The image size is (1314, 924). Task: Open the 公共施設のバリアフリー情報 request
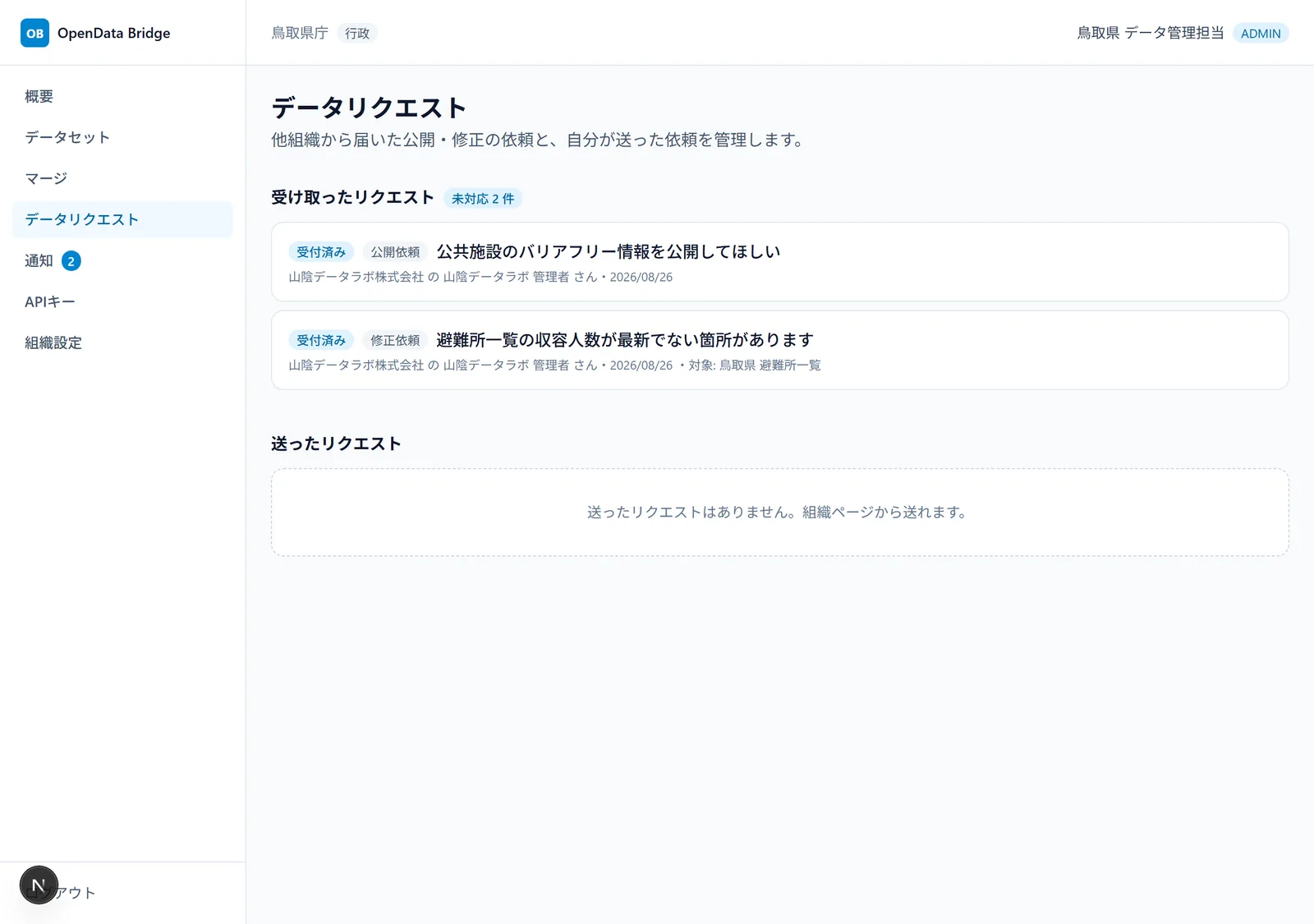tap(779, 262)
